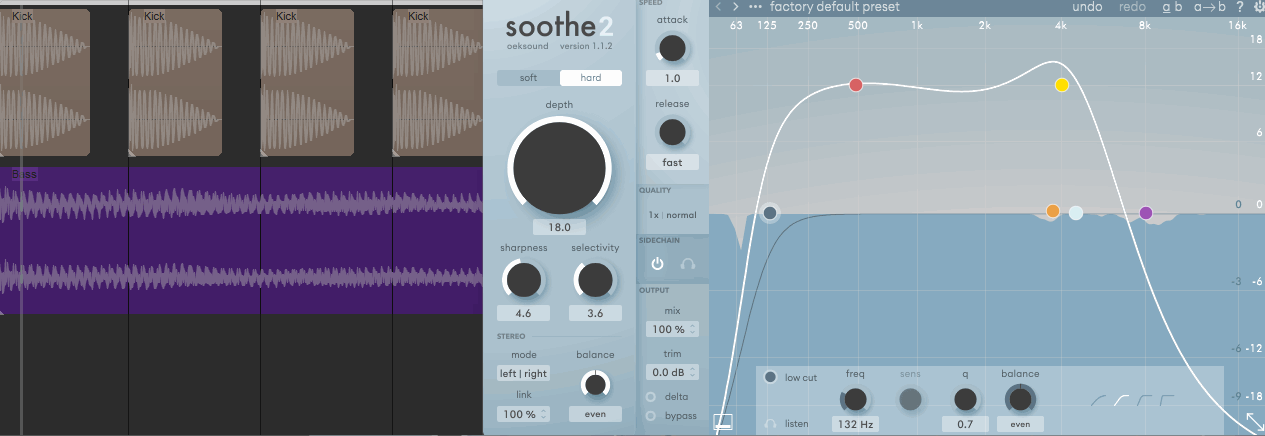1265x436 pixels.
Task: Click the band balance knob
Action: pos(1020,400)
